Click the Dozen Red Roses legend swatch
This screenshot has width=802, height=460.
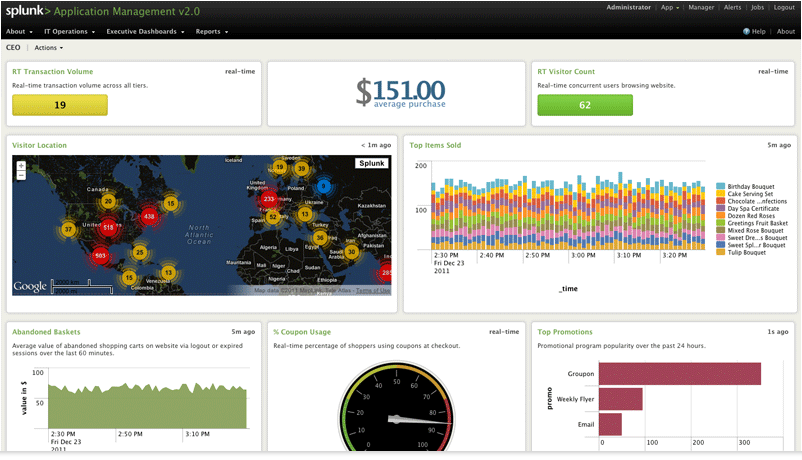point(721,216)
